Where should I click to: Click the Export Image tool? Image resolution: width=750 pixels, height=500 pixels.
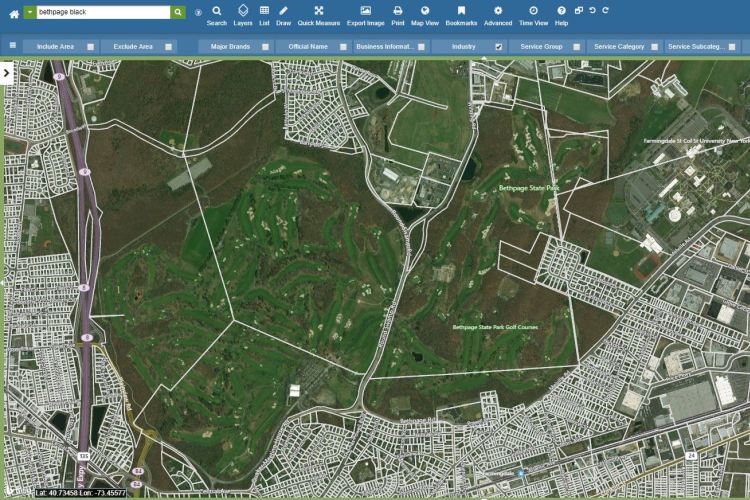[x=365, y=16]
